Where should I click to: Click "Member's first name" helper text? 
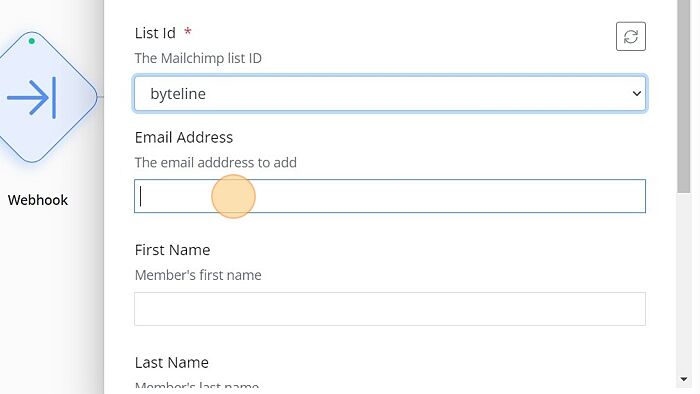198,275
